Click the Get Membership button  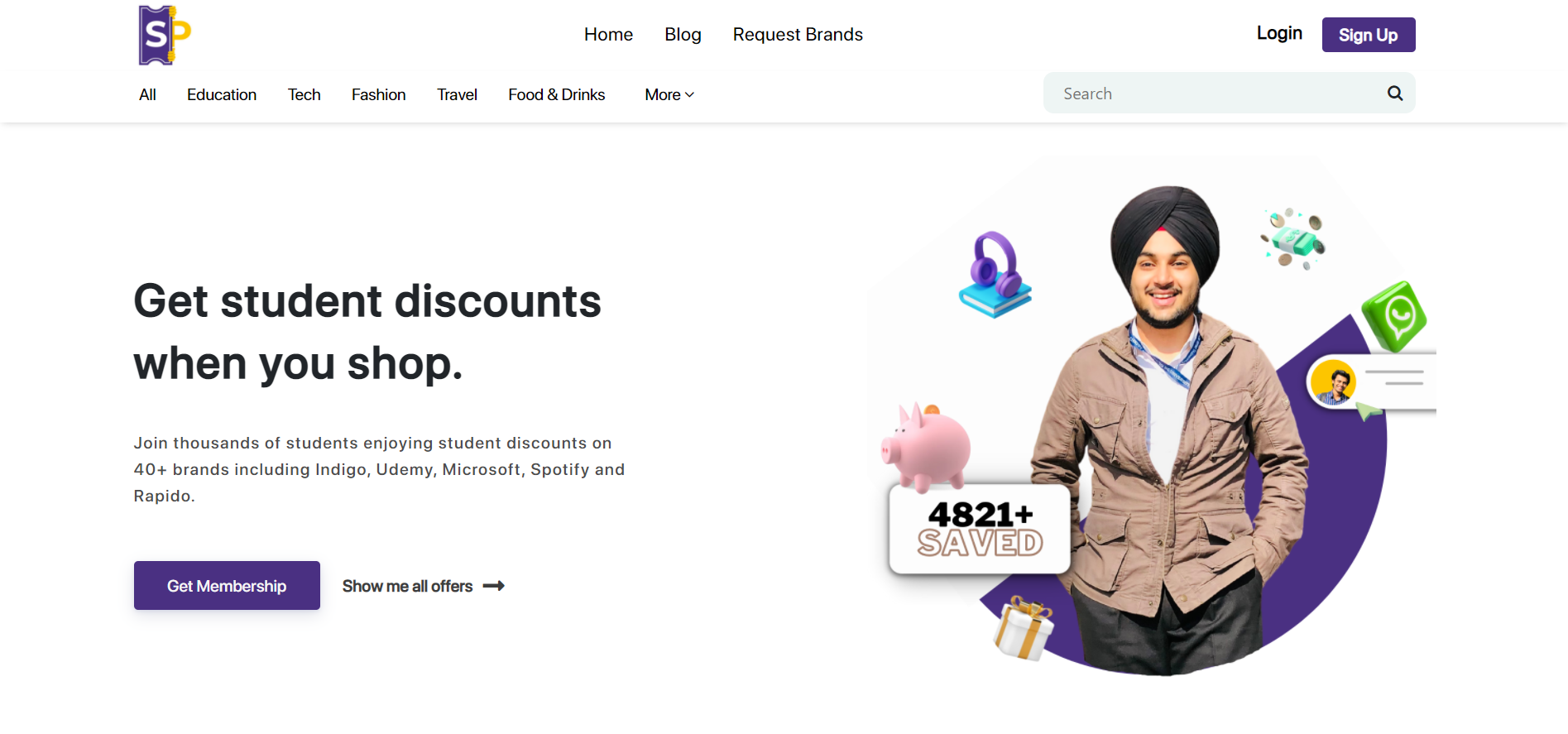point(227,586)
